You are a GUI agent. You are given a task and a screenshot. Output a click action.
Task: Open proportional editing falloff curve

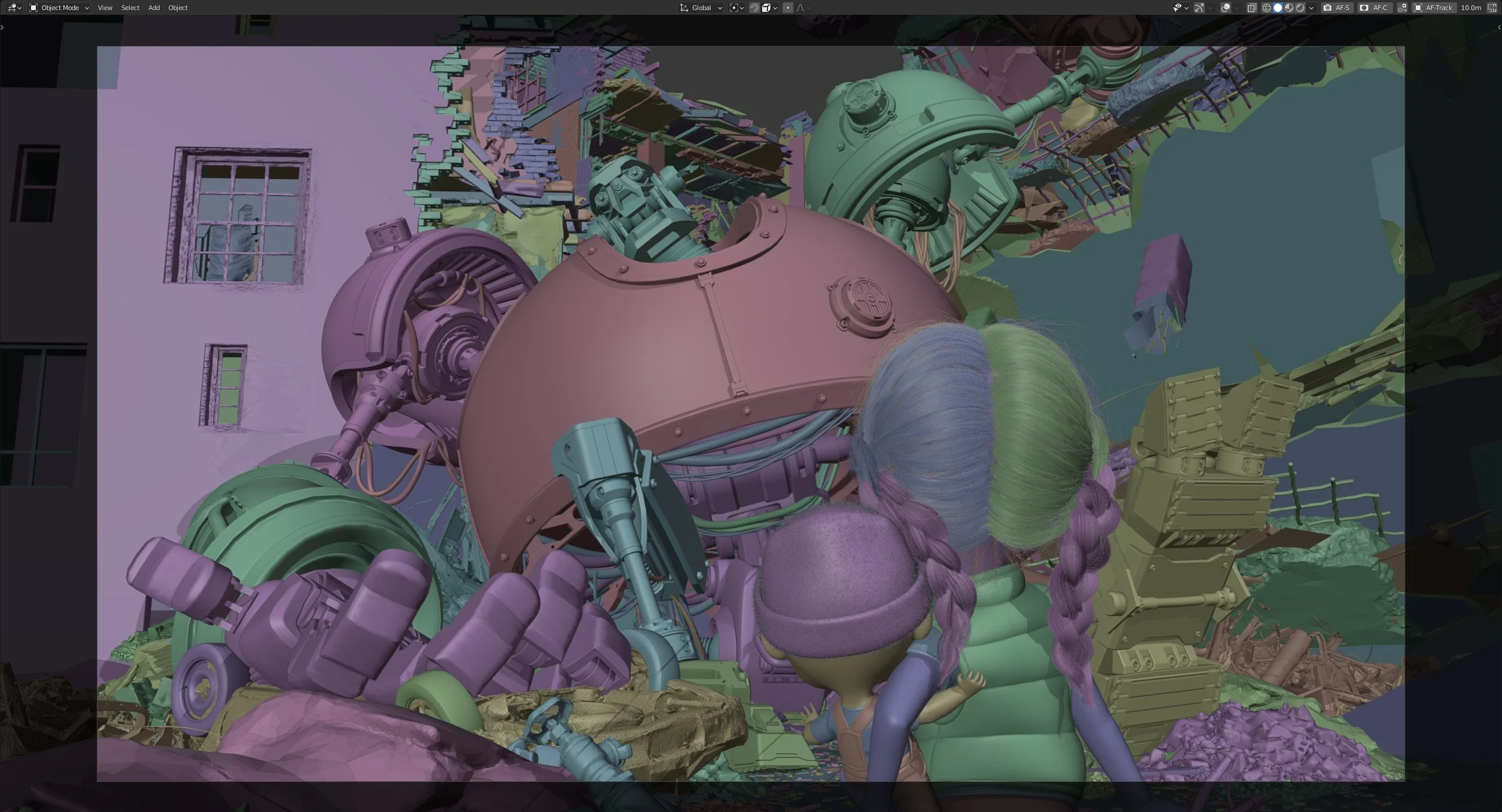[801, 8]
